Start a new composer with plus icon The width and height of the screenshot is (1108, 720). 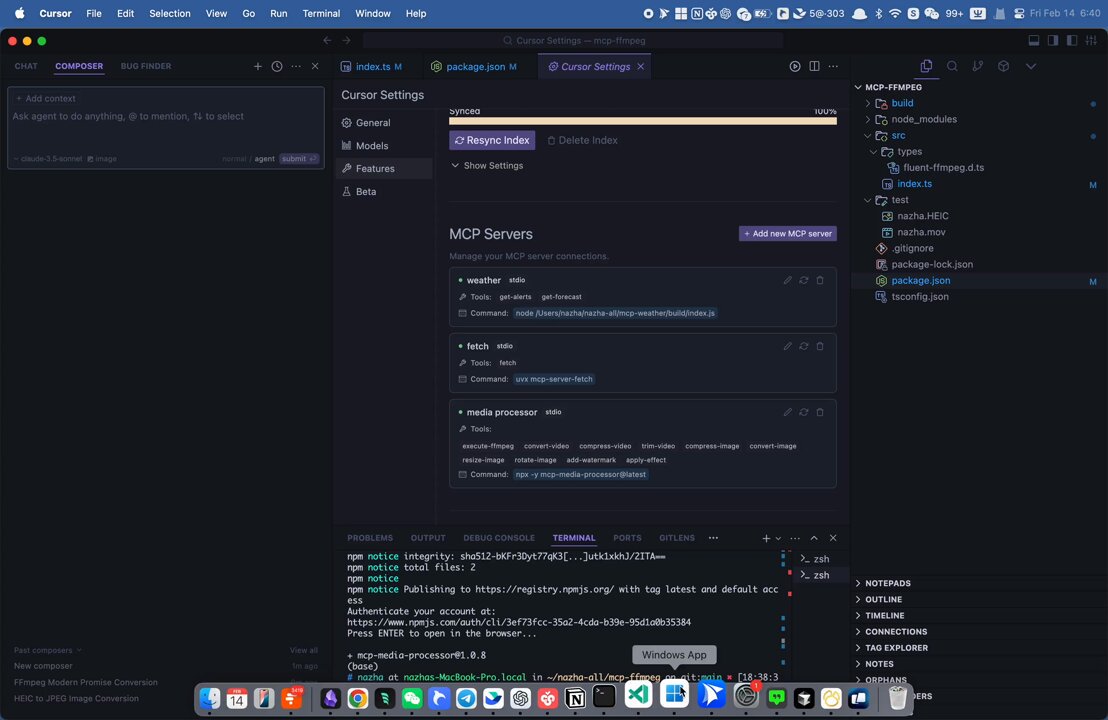tap(257, 66)
